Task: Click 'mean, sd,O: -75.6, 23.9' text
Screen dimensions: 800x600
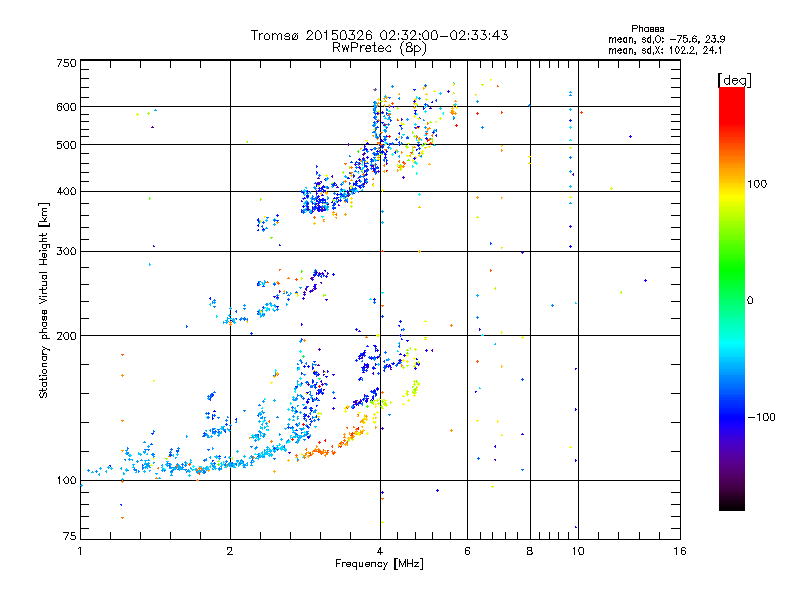Action: click(666, 39)
